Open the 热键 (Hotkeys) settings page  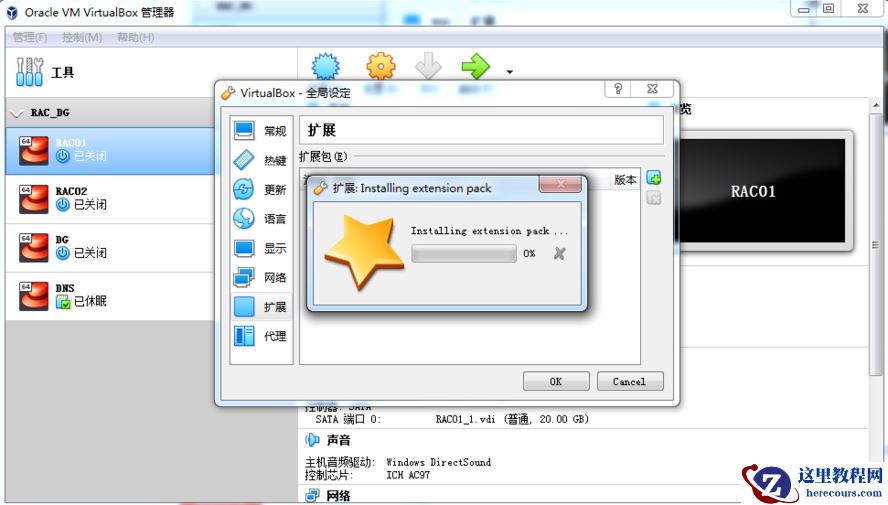[x=261, y=160]
